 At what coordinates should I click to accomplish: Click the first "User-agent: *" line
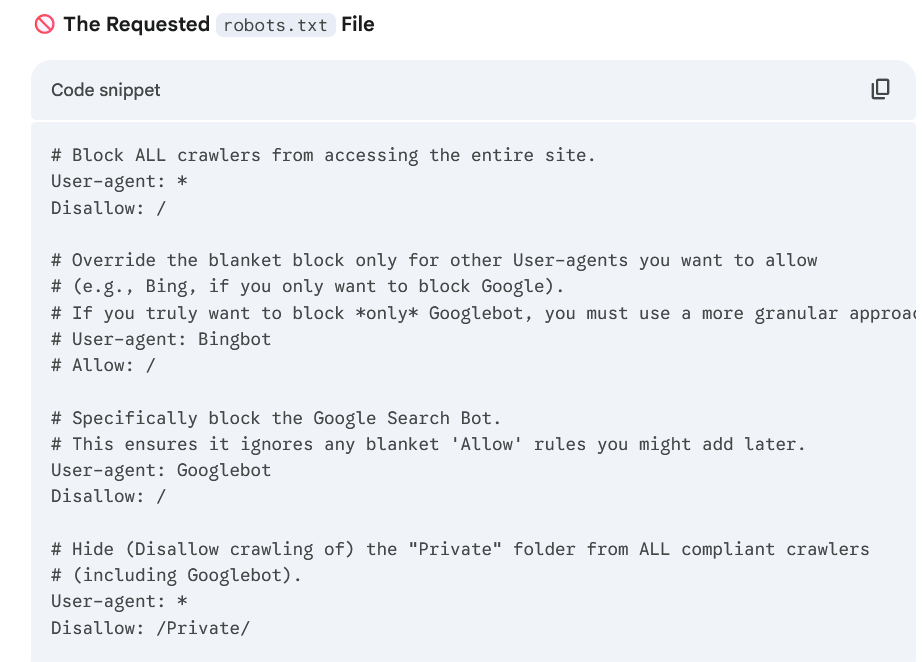pyautogui.click(x=119, y=181)
